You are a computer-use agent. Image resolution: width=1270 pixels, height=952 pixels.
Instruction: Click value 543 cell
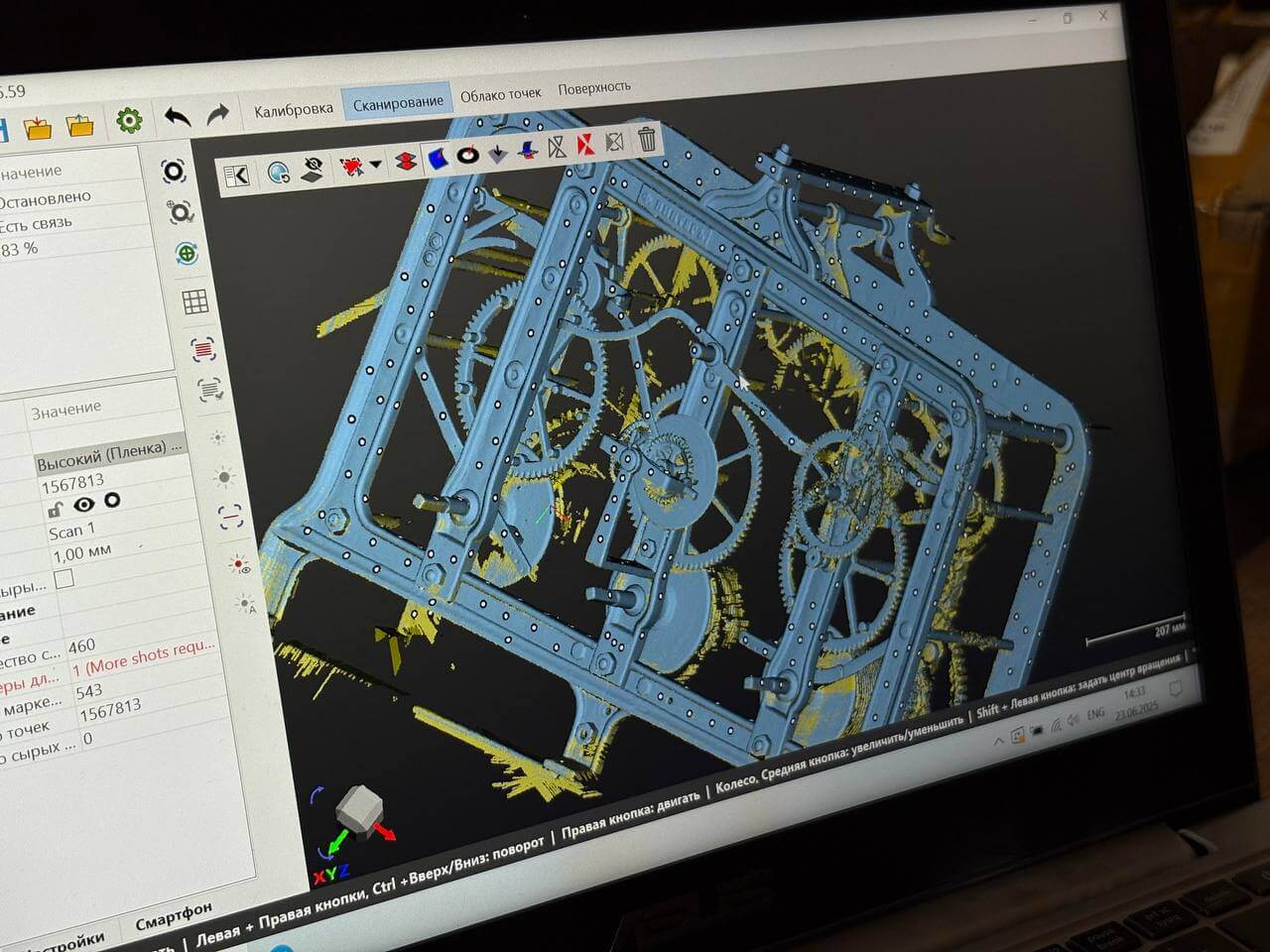89,691
